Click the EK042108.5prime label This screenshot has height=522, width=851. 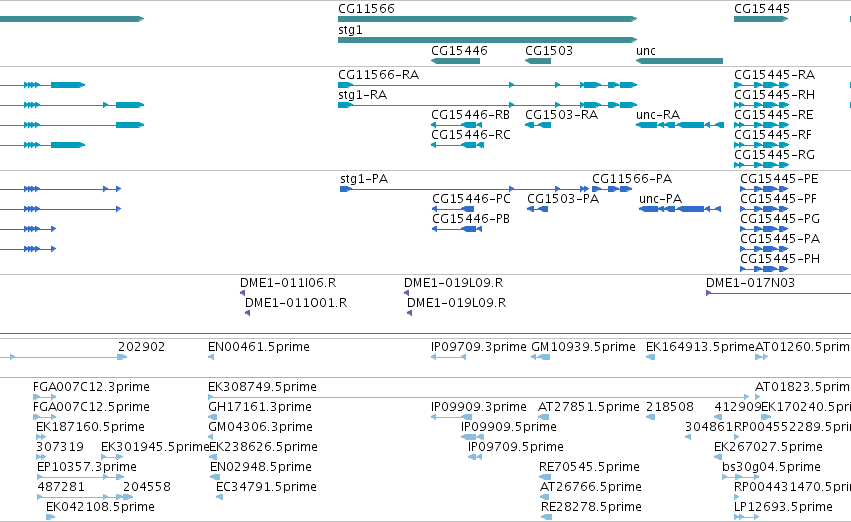pyautogui.click(x=100, y=507)
